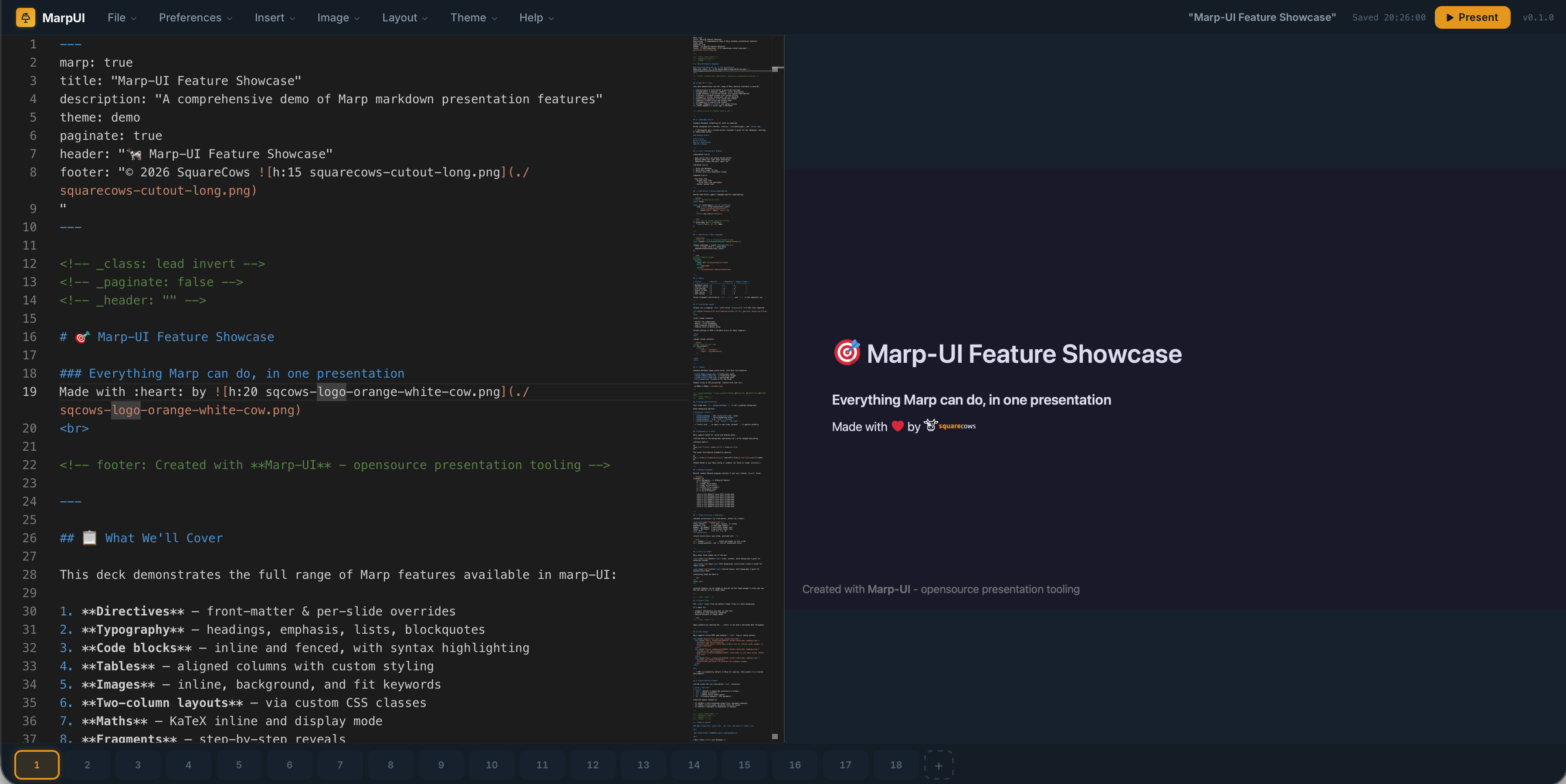The image size is (1566, 784).
Task: Jump to slide 18 in the strip
Action: (x=895, y=765)
